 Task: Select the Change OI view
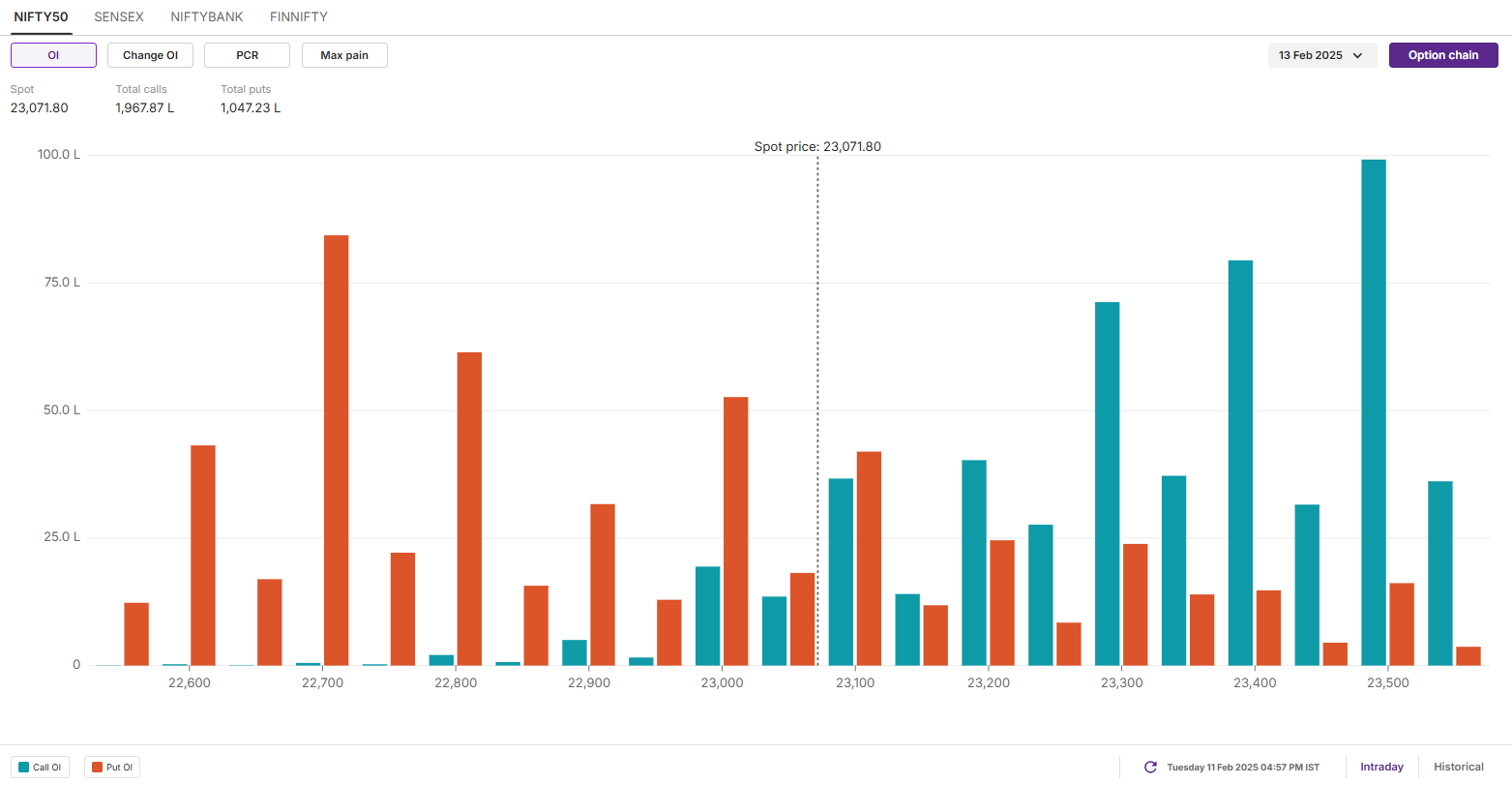click(x=150, y=55)
